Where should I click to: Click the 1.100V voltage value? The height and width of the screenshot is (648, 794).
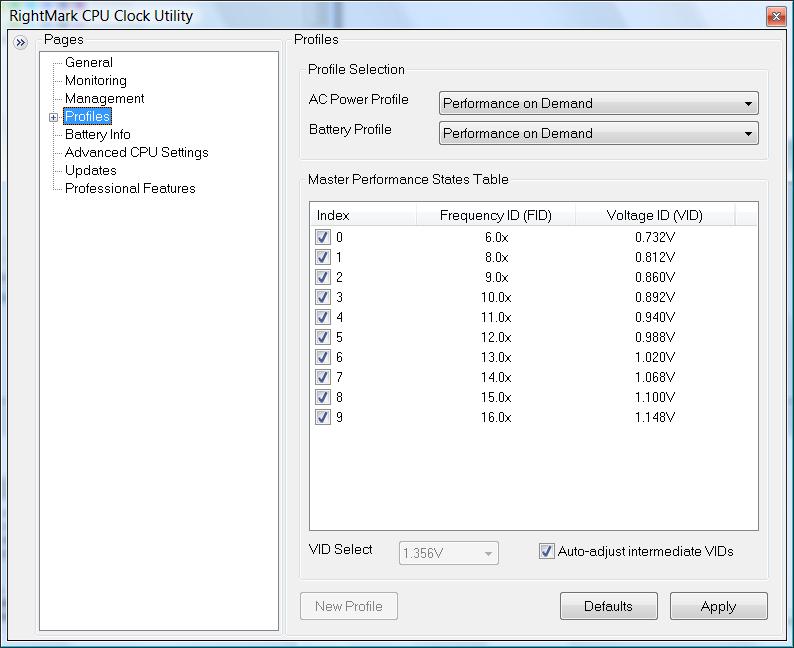tap(655, 397)
